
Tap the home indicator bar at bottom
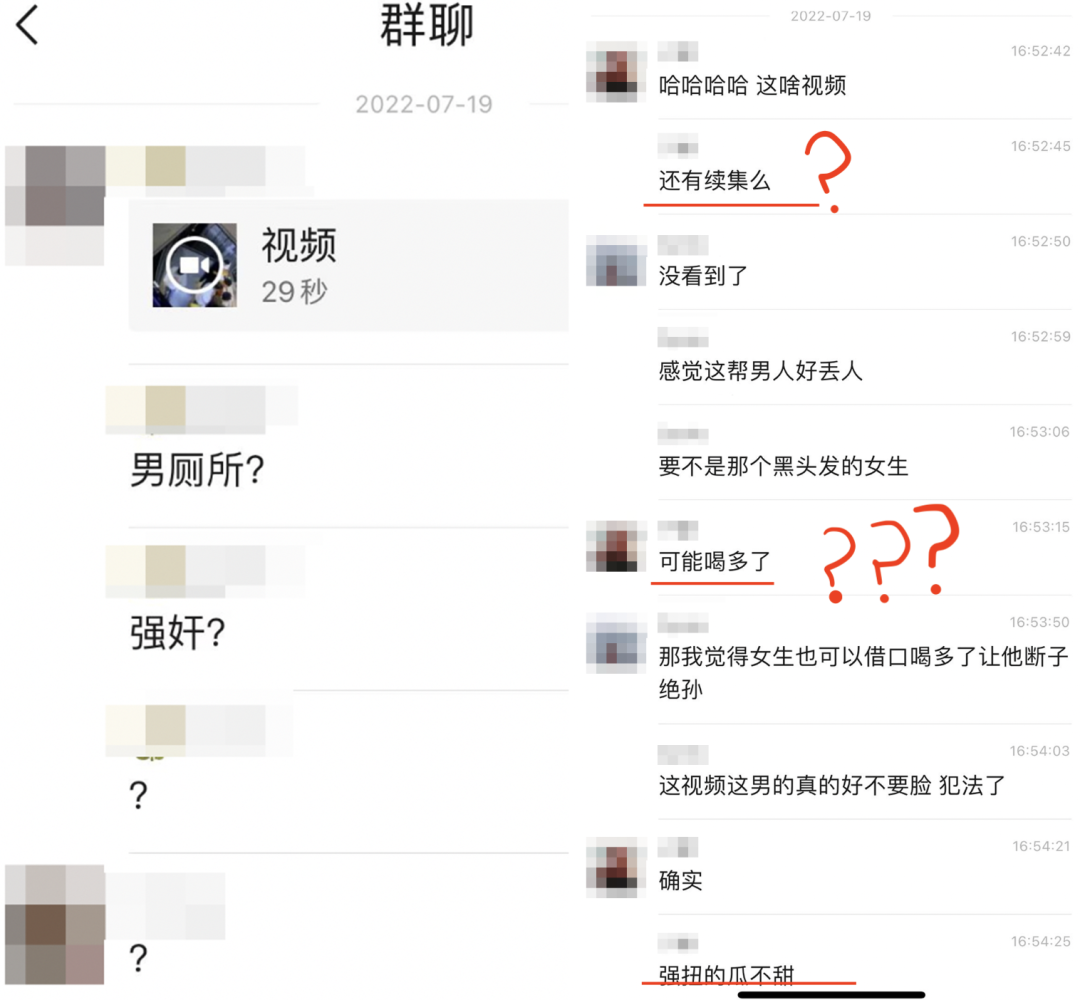tap(831, 994)
